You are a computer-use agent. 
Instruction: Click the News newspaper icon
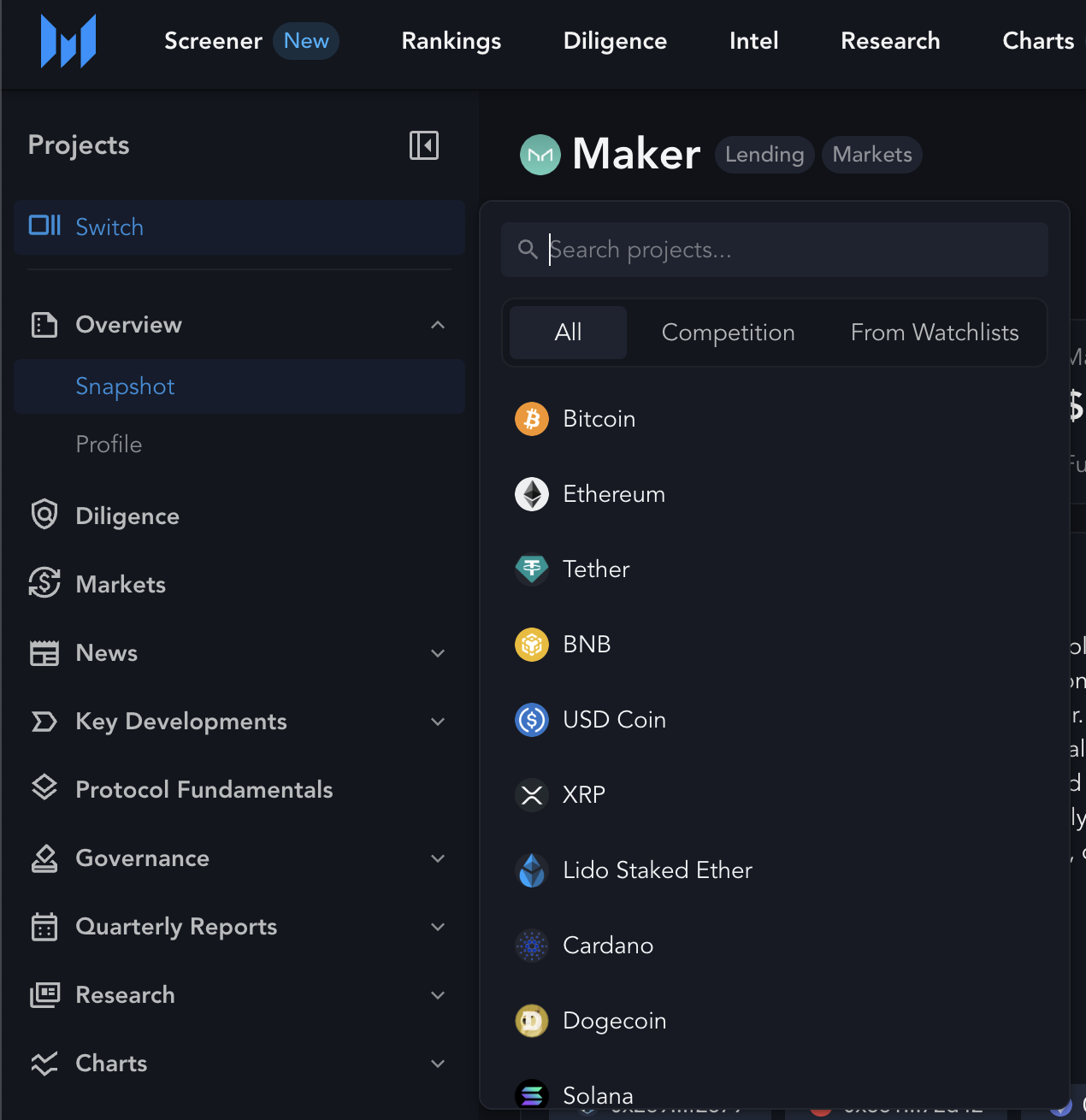[44, 653]
